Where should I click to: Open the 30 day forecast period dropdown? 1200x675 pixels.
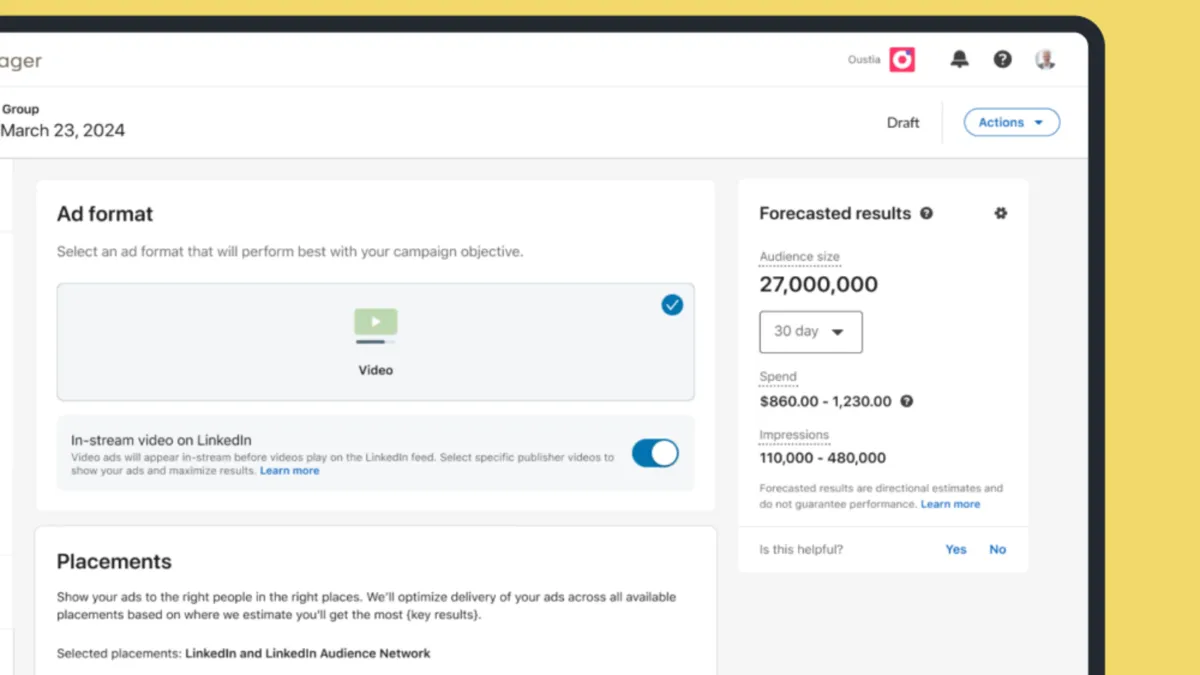(810, 331)
